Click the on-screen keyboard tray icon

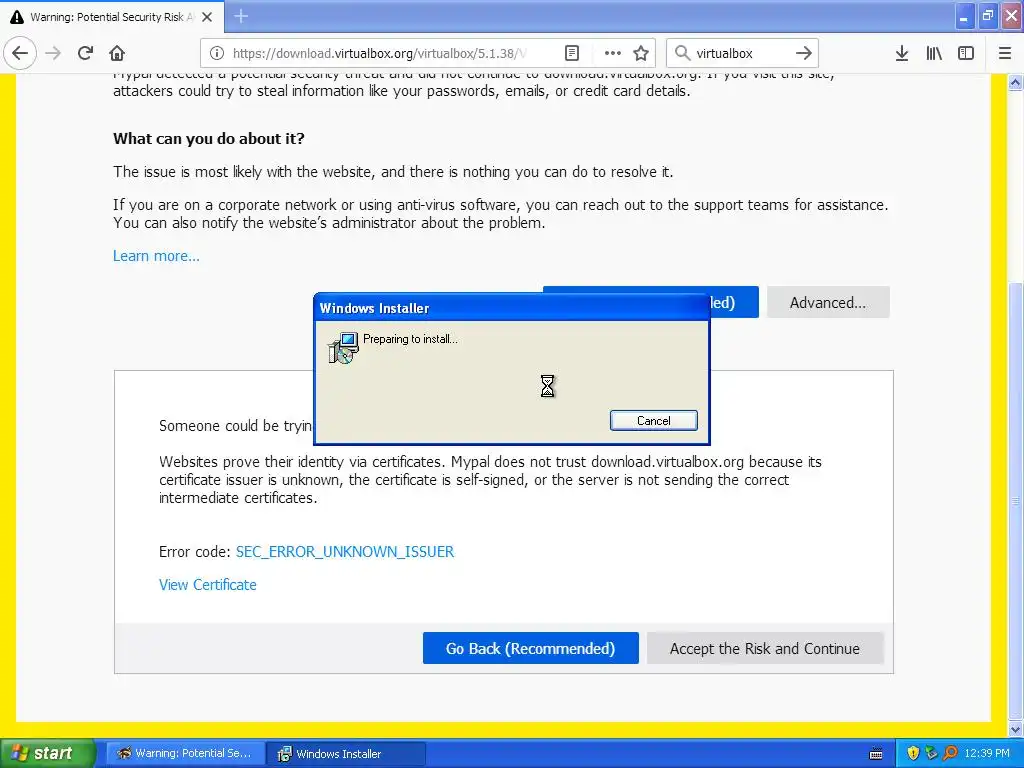[x=876, y=754]
